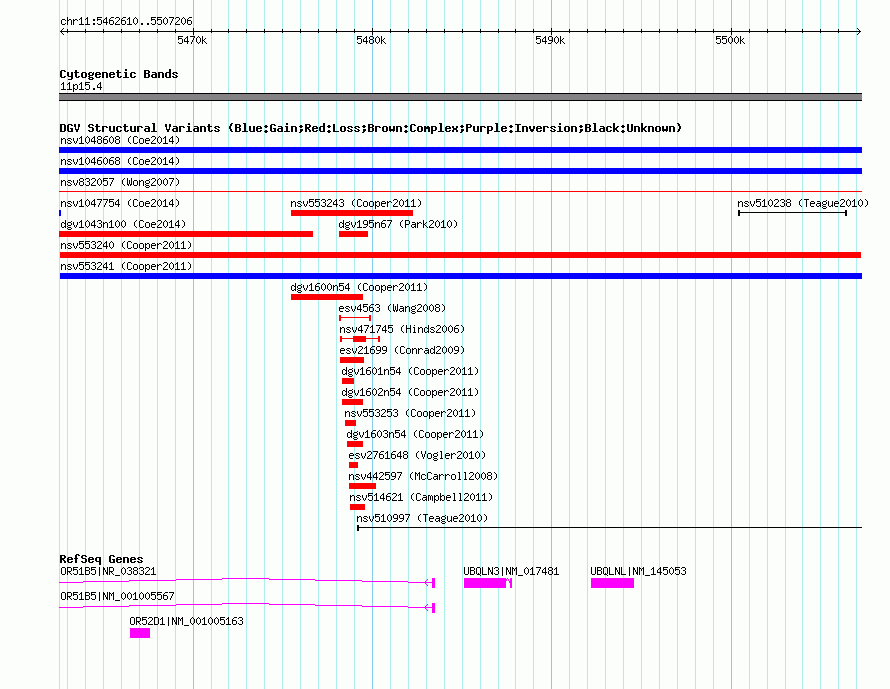Click the nsv553240 (Cooper2011) red loss bar
Screen dimensions: 890x689
pos(460,255)
